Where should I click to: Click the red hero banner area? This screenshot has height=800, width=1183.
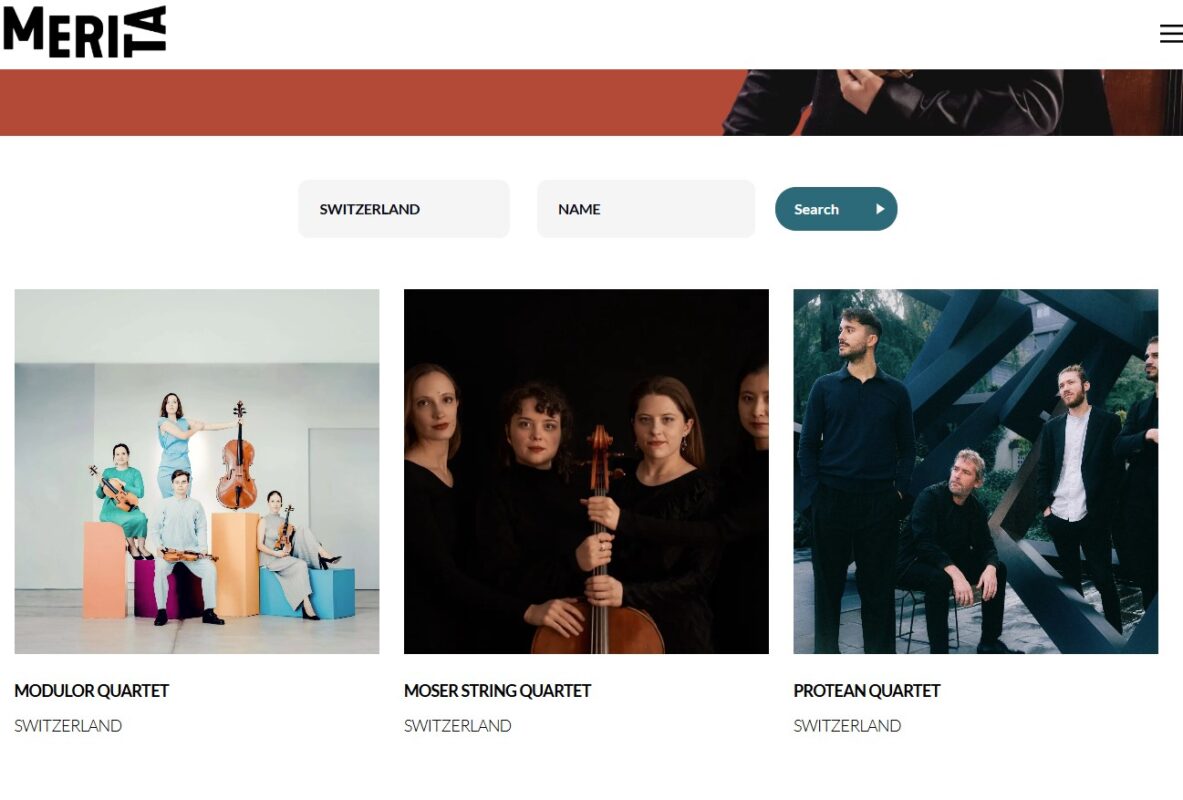tap(362, 103)
